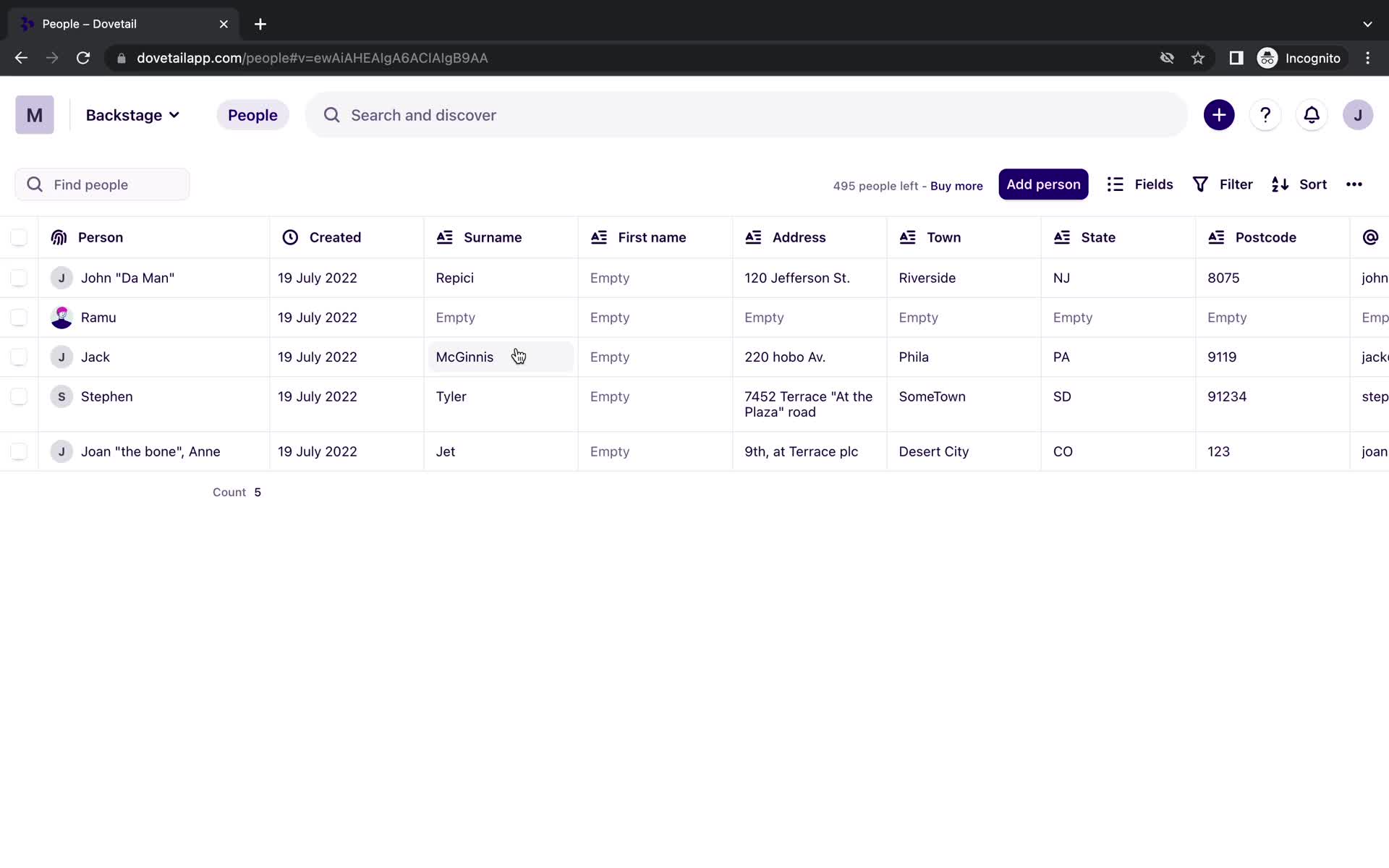Click the plus add icon in top bar
This screenshot has width=1389, height=868.
[x=1219, y=114]
